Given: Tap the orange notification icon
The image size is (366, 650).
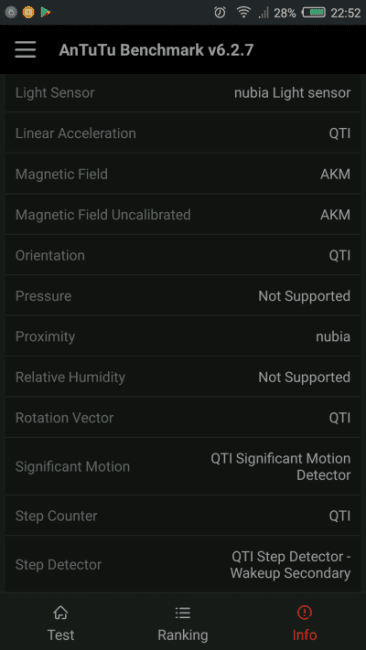Looking at the screenshot, I should [28, 12].
